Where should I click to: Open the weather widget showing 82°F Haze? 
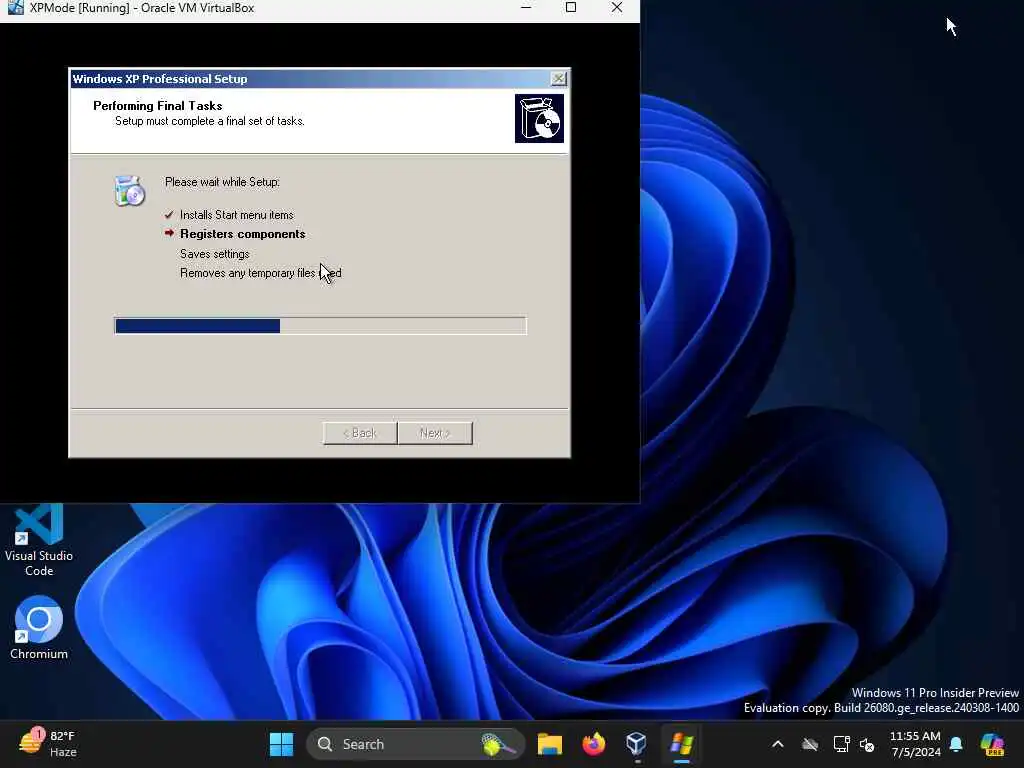click(47, 744)
